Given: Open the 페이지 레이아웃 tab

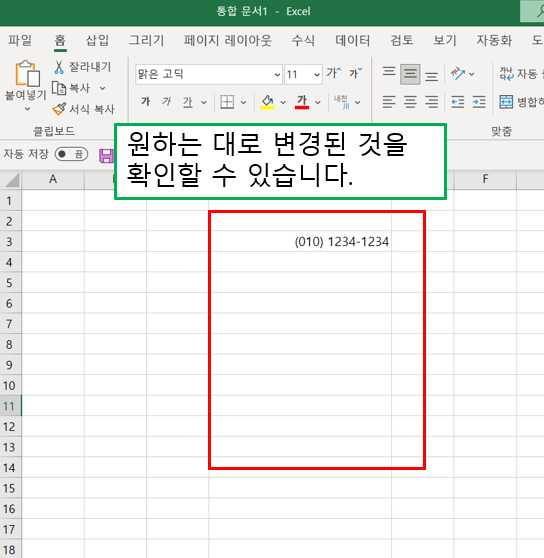Looking at the screenshot, I should (228, 40).
